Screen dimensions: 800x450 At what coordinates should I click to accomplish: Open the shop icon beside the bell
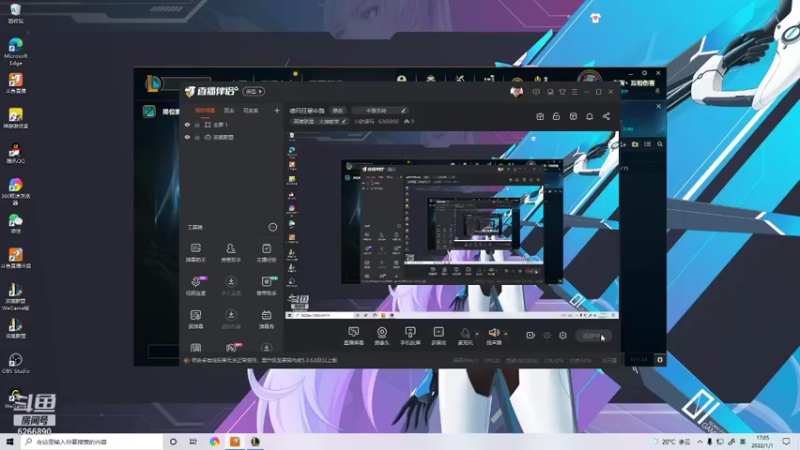573,116
